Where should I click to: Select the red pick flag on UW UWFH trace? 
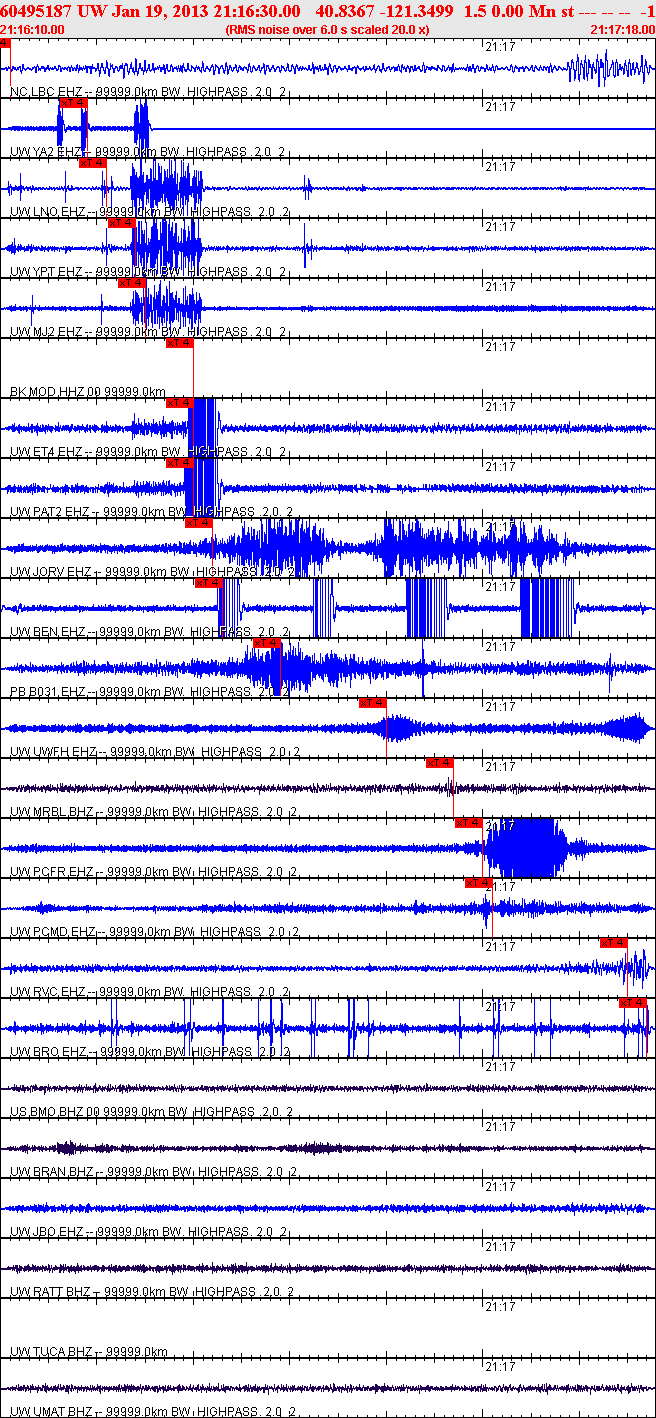tap(372, 703)
